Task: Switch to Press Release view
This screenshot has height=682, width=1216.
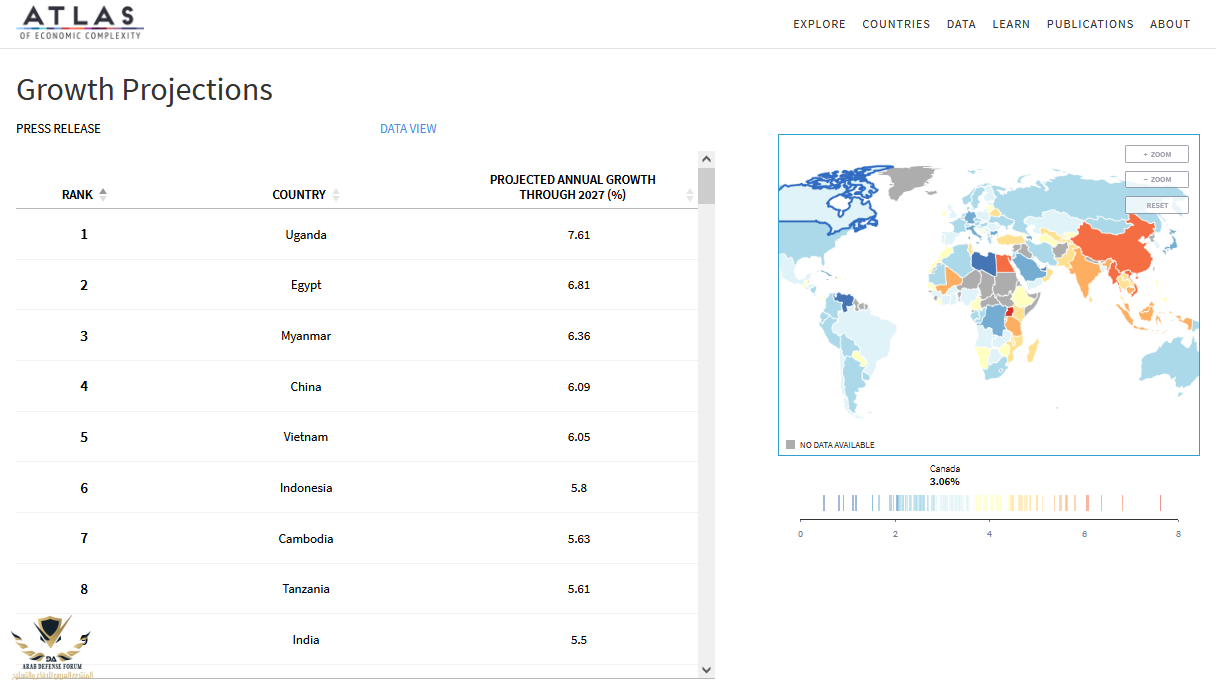Action: tap(59, 129)
